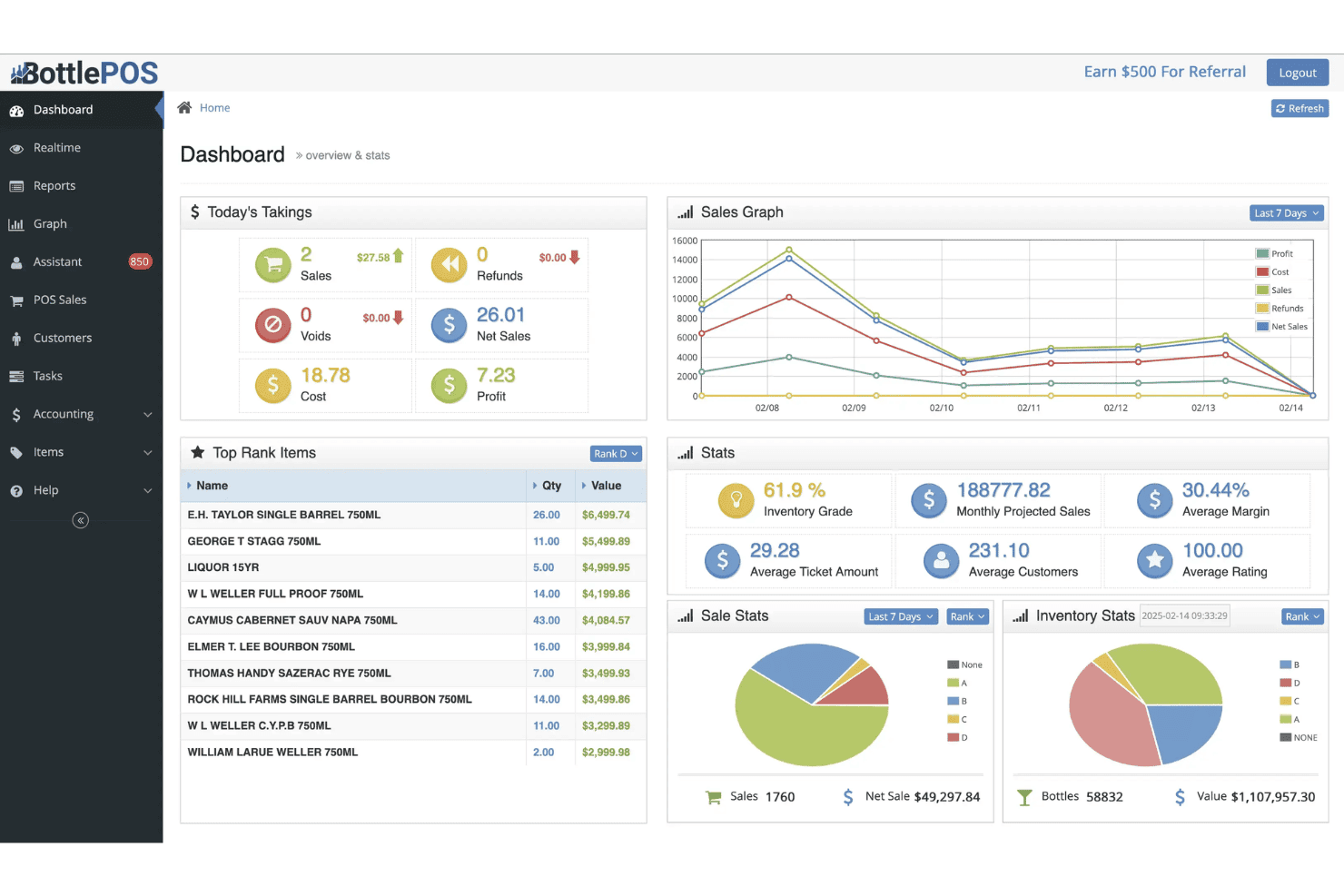This screenshot has height=896, width=1344.
Task: Click the blue Net Sales dollar icon
Action: pyautogui.click(x=449, y=324)
